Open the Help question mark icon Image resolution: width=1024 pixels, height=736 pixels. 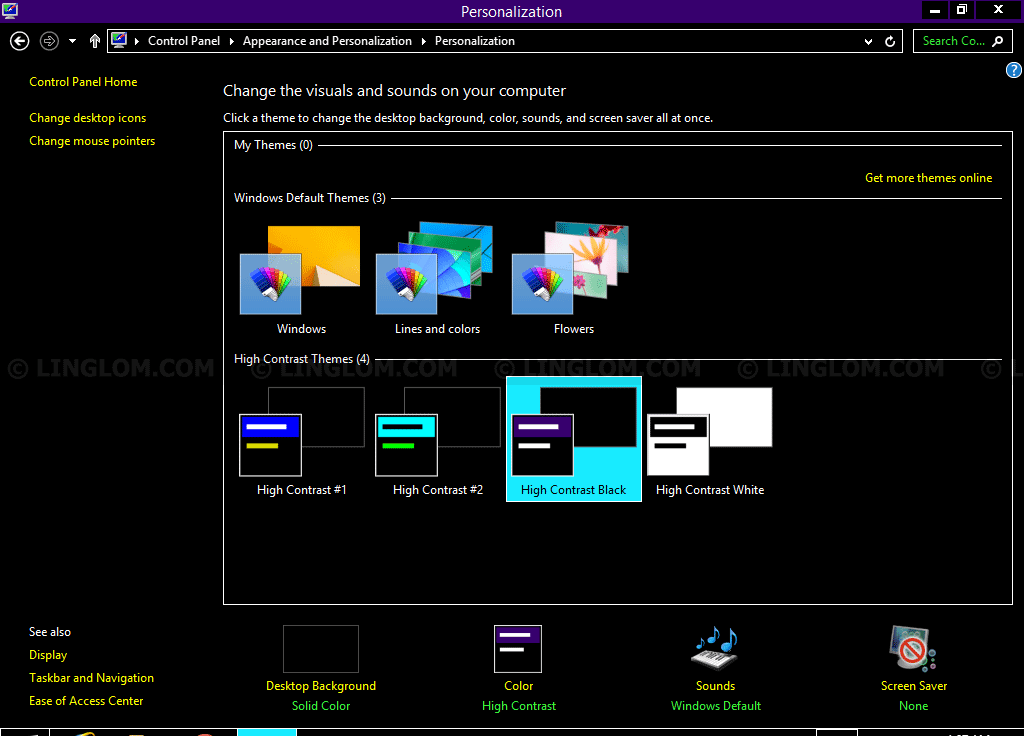pyautogui.click(x=1014, y=70)
